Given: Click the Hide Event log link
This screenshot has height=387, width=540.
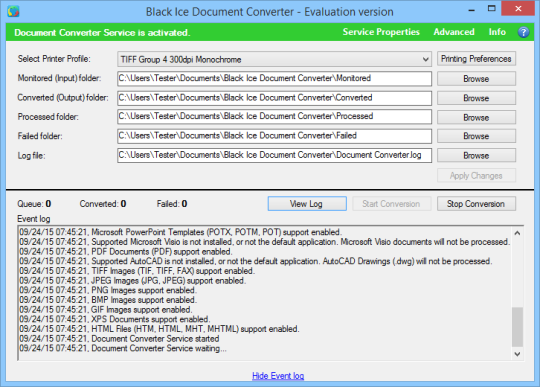Looking at the screenshot, I should (278, 376).
